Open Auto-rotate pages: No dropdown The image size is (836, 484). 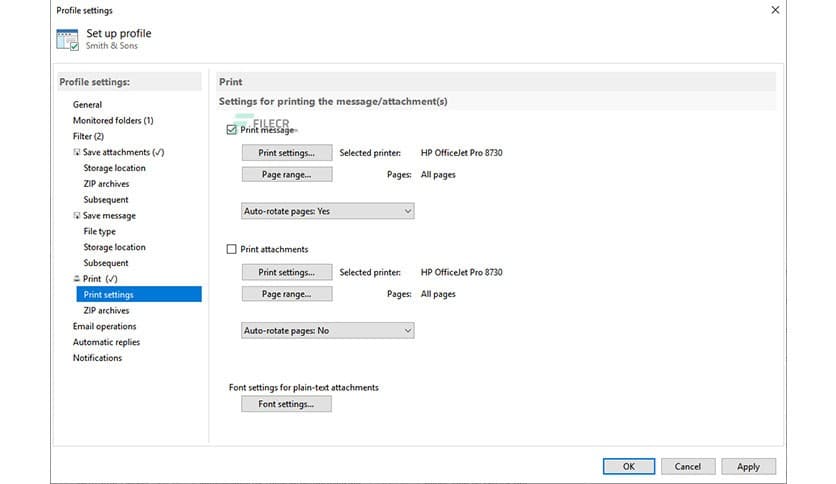pyautogui.click(x=327, y=330)
